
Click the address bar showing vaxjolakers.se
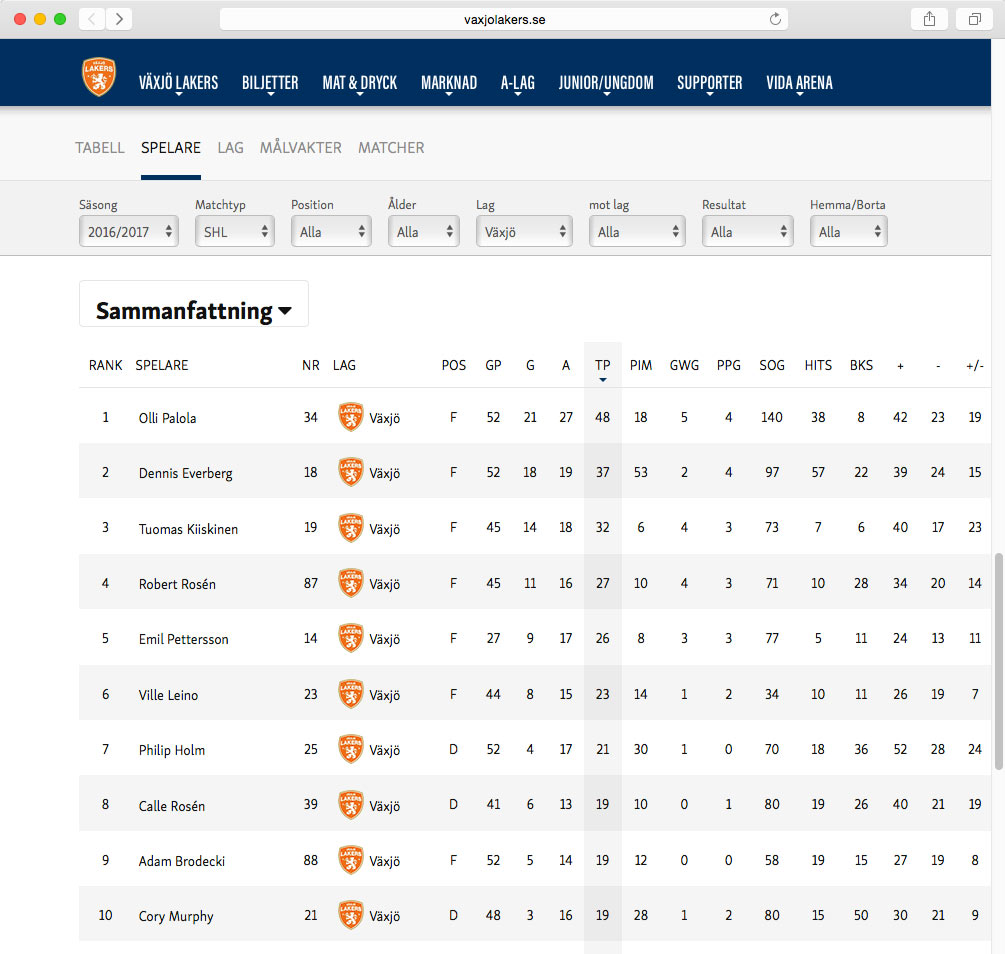point(504,19)
